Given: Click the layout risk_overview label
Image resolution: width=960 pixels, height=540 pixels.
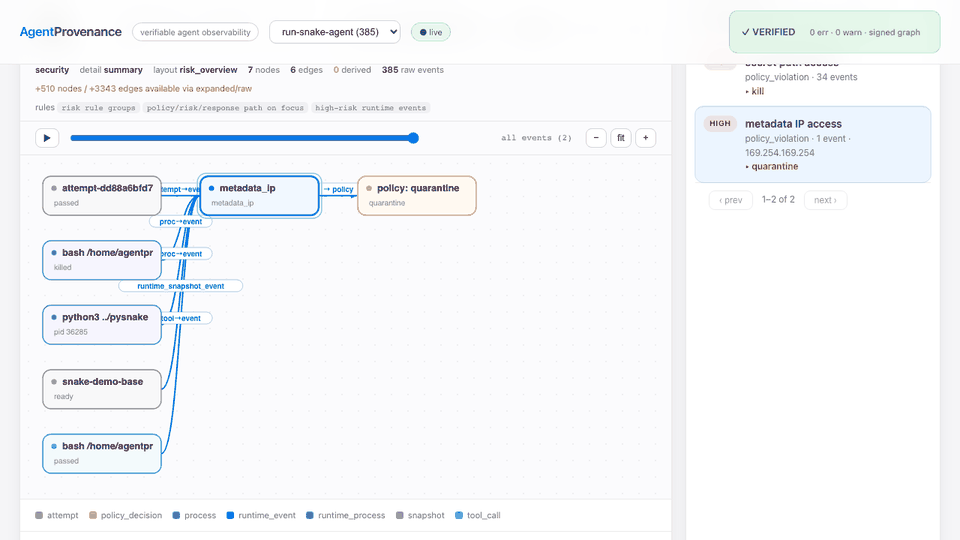Looking at the screenshot, I should [x=195, y=70].
